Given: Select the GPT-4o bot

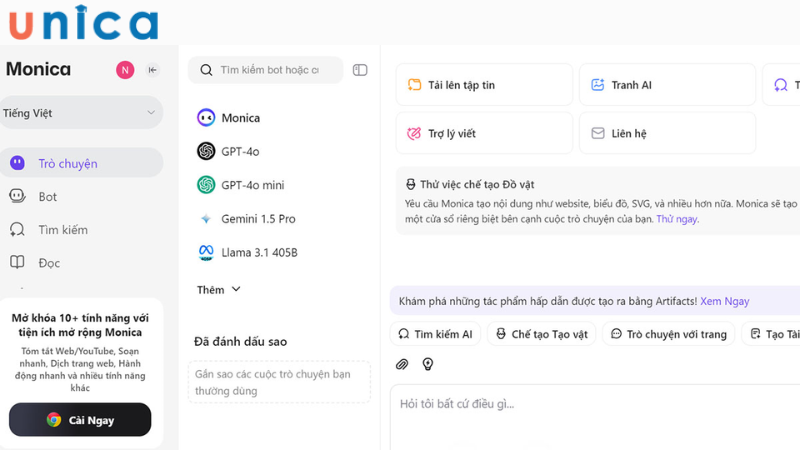Looking at the screenshot, I should coord(240,151).
